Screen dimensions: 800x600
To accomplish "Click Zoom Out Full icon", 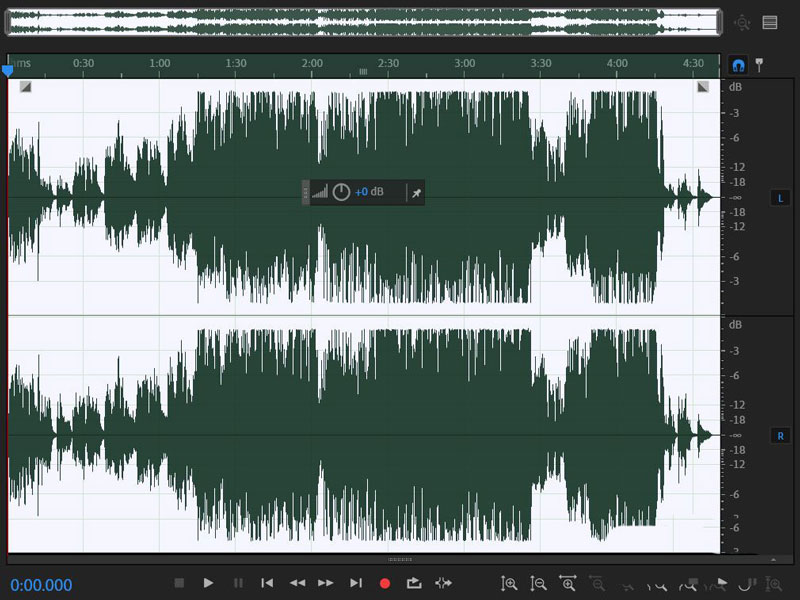I will point(628,586).
